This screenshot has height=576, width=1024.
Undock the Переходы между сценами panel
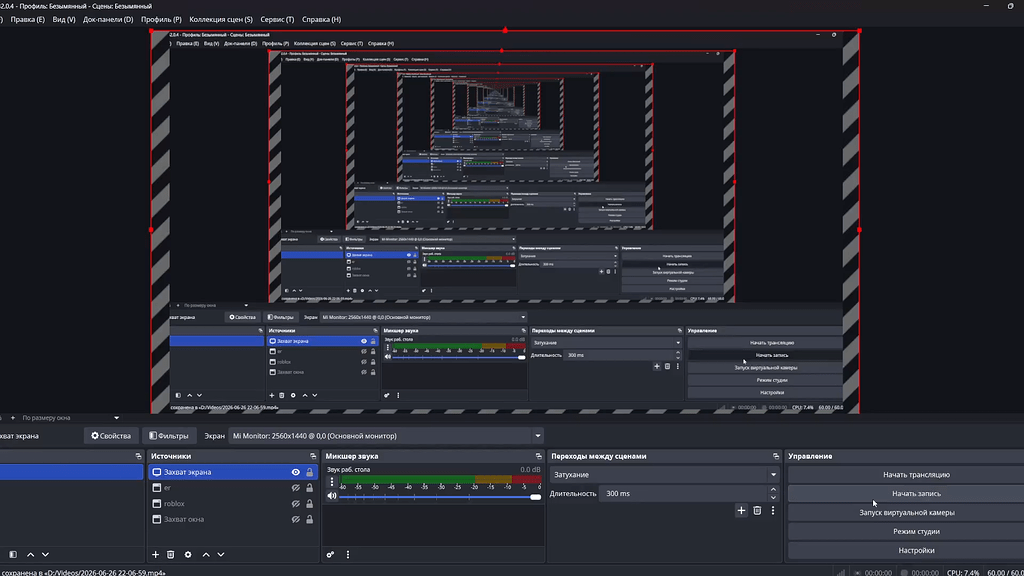click(776, 456)
